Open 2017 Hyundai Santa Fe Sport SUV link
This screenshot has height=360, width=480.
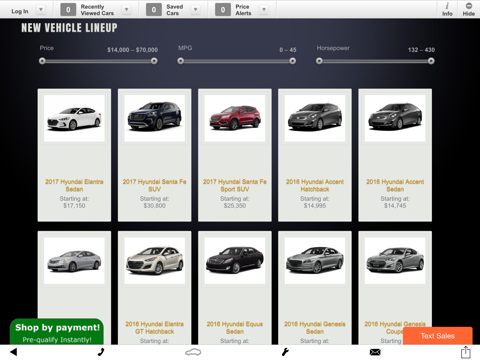[235, 185]
